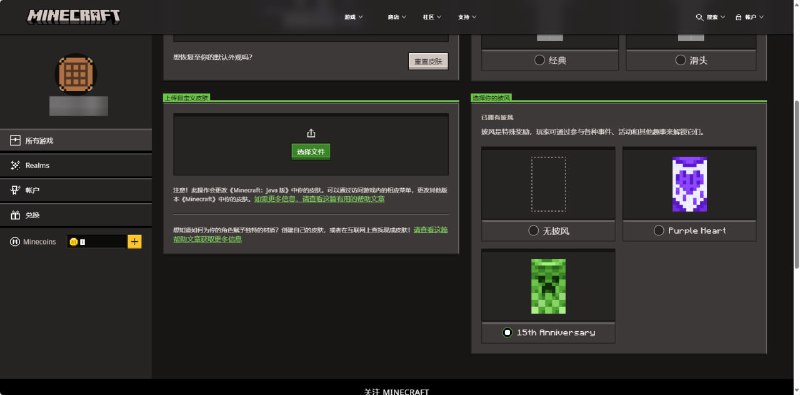Image resolution: width=800 pixels, height=395 pixels.
Task: Click the Purple Heart cape image
Action: (x=689, y=184)
